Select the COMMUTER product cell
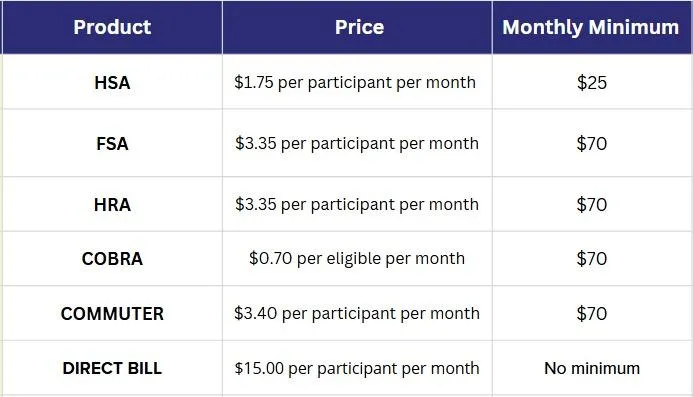Viewport: 693px width, 397px height. click(x=112, y=313)
